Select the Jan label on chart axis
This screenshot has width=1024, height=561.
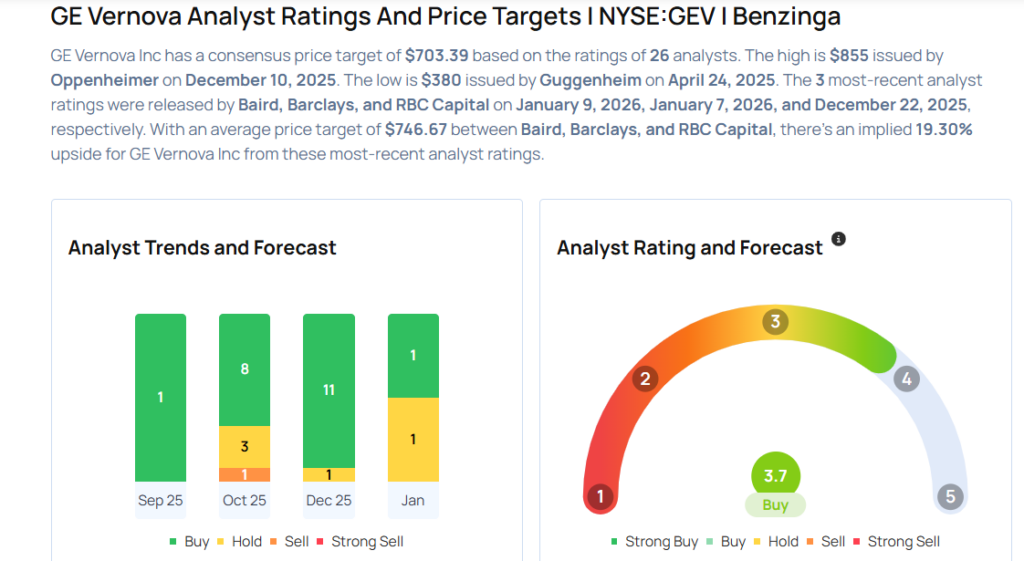[412, 500]
